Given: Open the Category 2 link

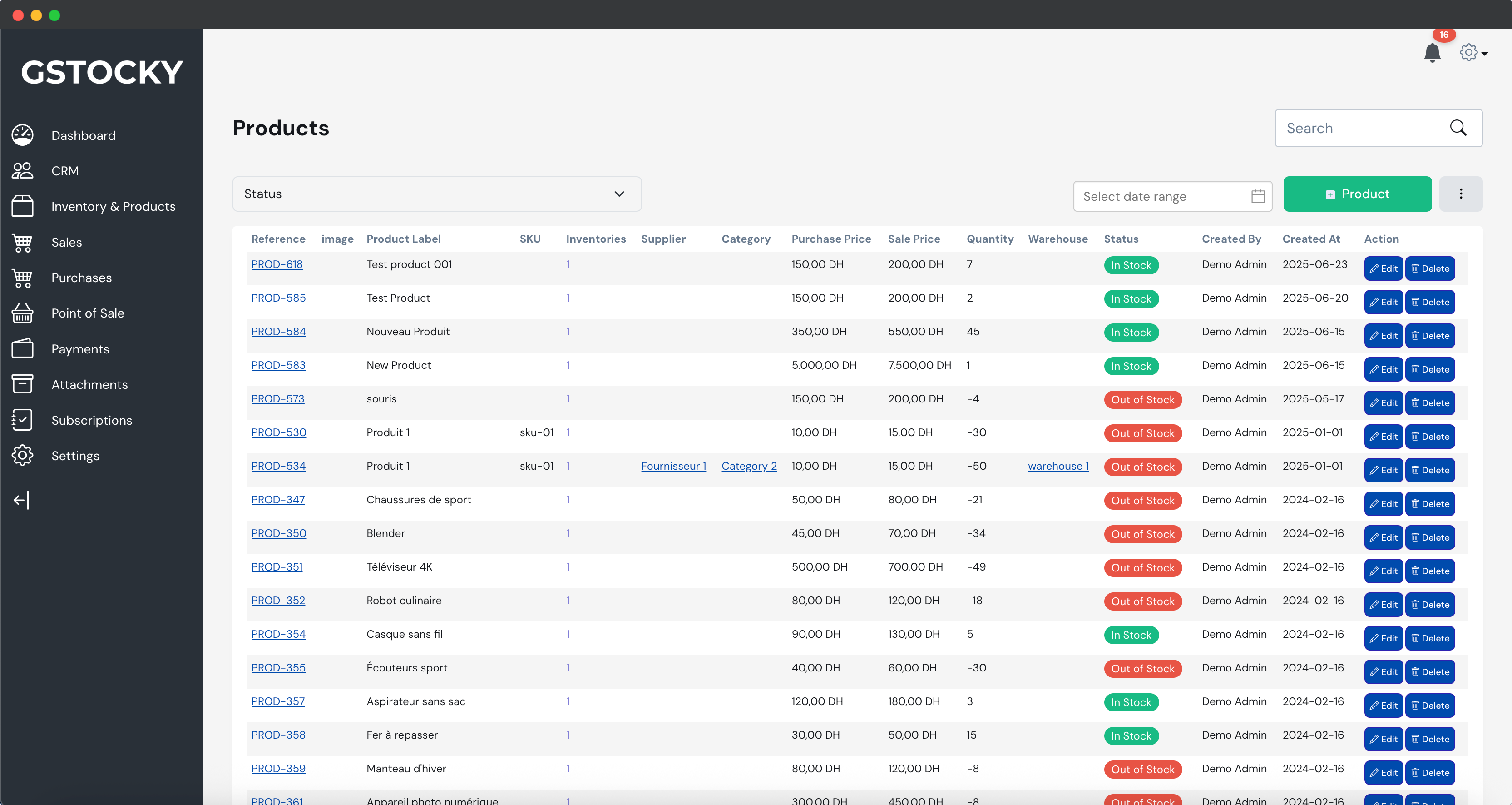Looking at the screenshot, I should (x=749, y=466).
